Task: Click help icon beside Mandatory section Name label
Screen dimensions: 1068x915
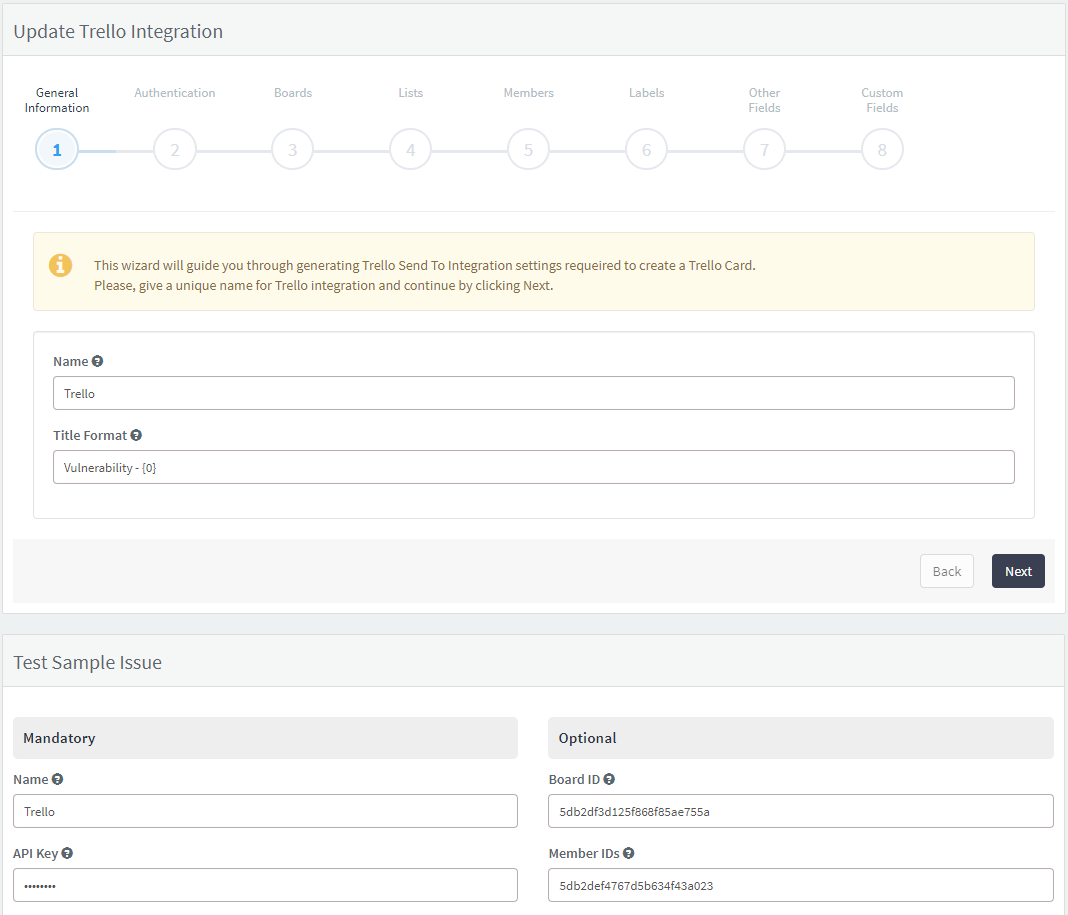Action: 57,779
